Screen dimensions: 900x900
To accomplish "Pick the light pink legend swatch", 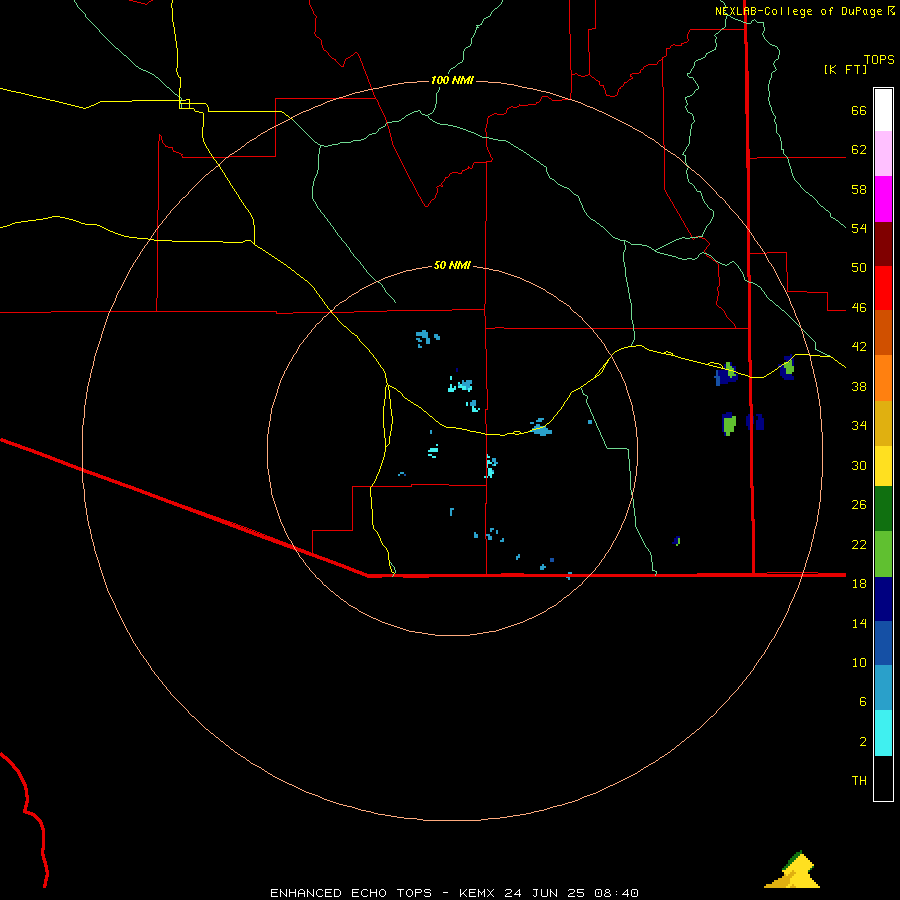I will point(883,154).
